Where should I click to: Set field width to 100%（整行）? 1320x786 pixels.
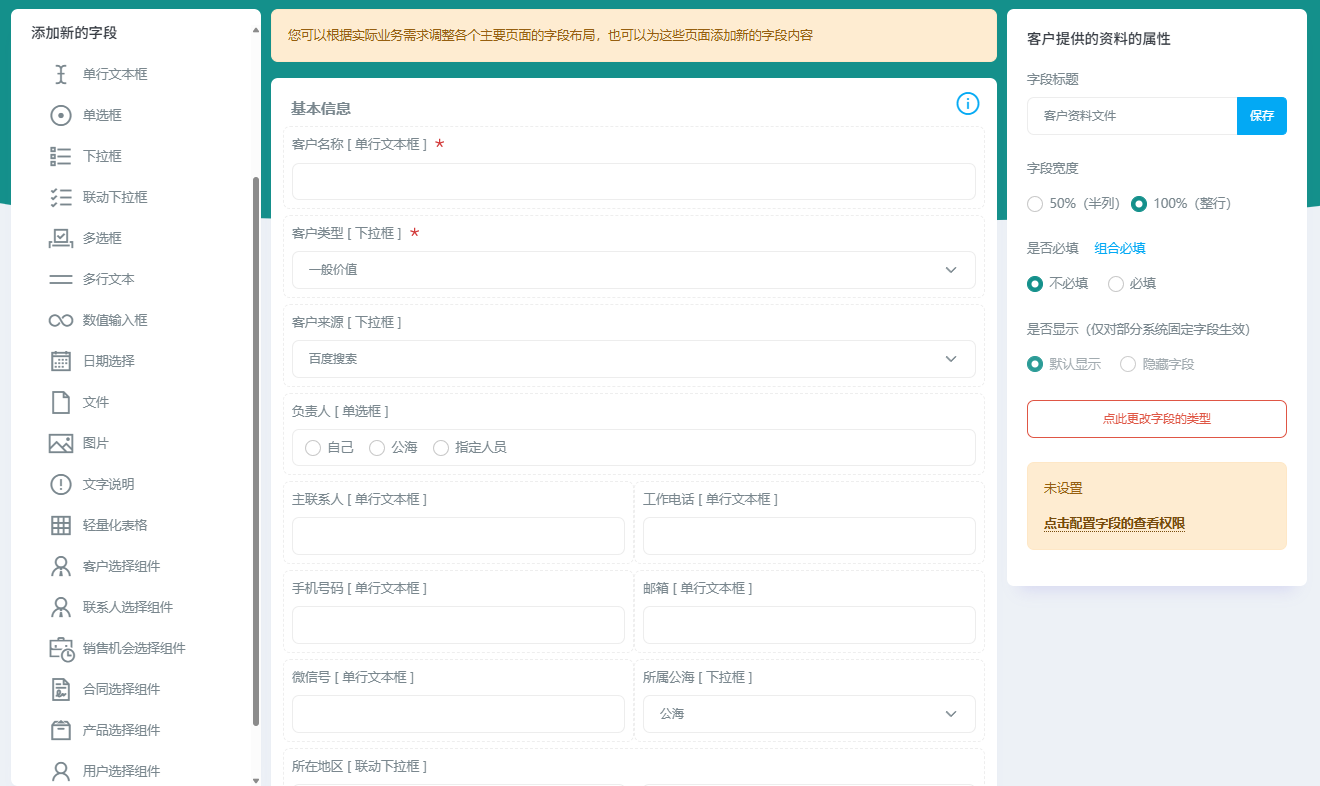click(x=1139, y=204)
